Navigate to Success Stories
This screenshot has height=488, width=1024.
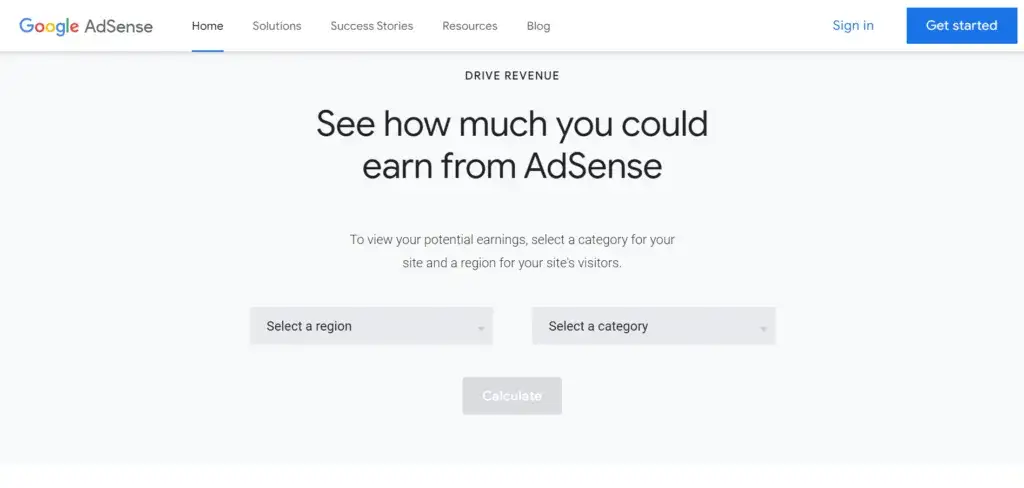(x=372, y=26)
